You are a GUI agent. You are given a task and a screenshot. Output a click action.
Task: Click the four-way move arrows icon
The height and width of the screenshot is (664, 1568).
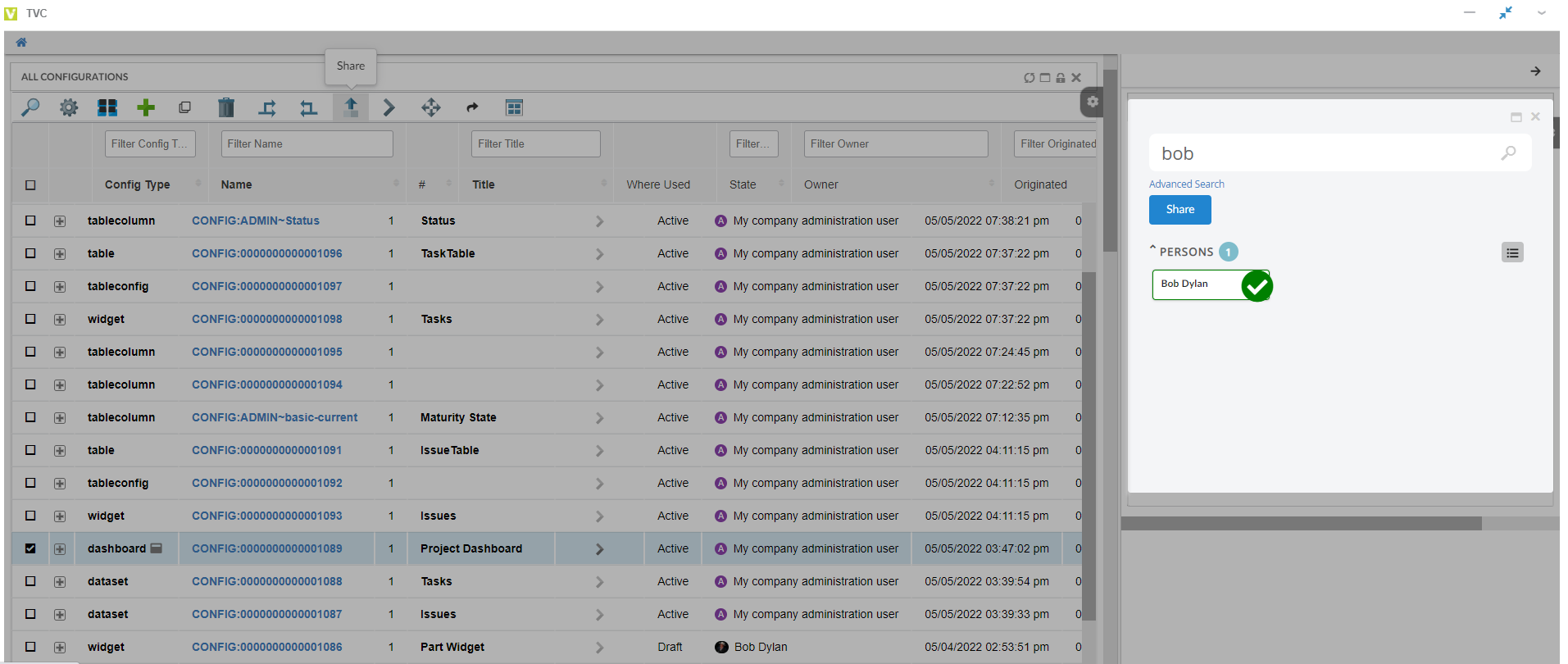(430, 107)
